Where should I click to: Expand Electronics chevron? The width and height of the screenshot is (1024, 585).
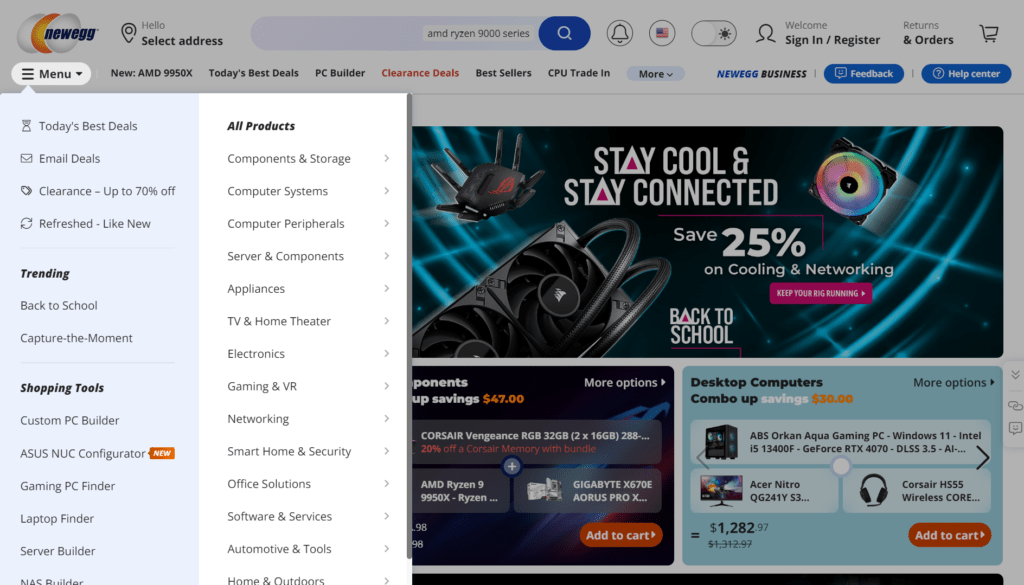pyautogui.click(x=387, y=353)
